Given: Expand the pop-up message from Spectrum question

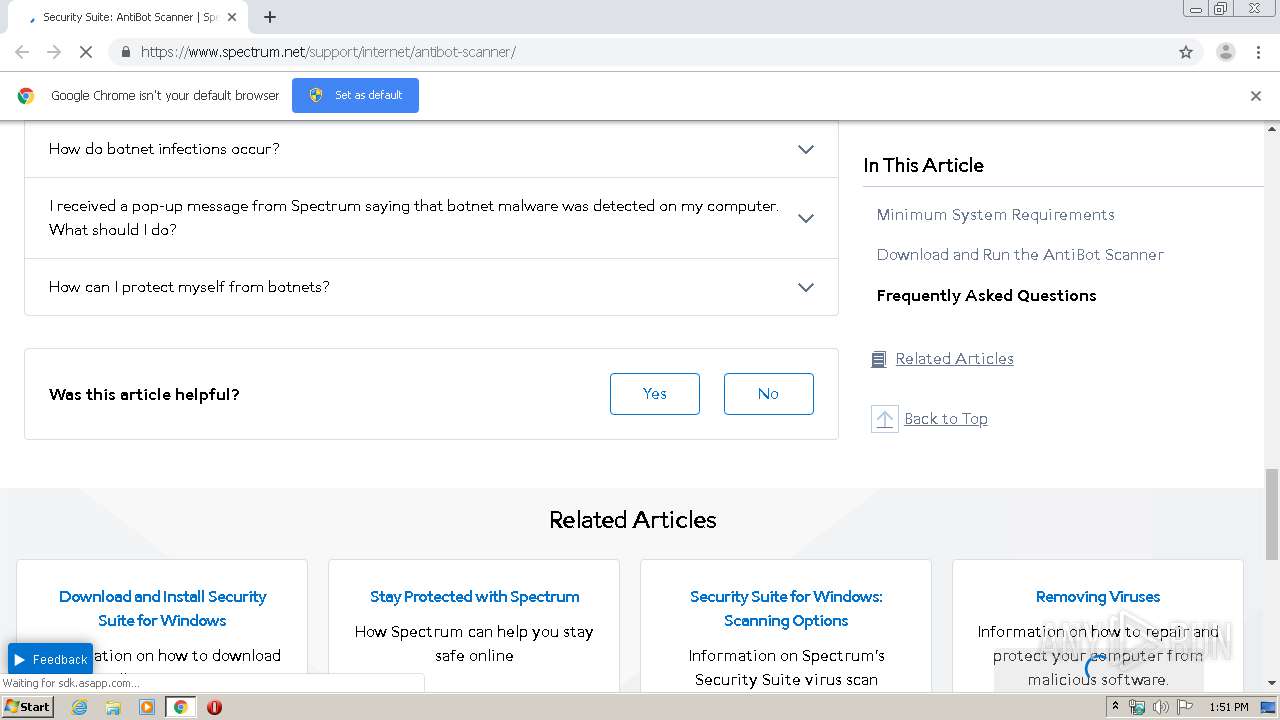Looking at the screenshot, I should 431,218.
